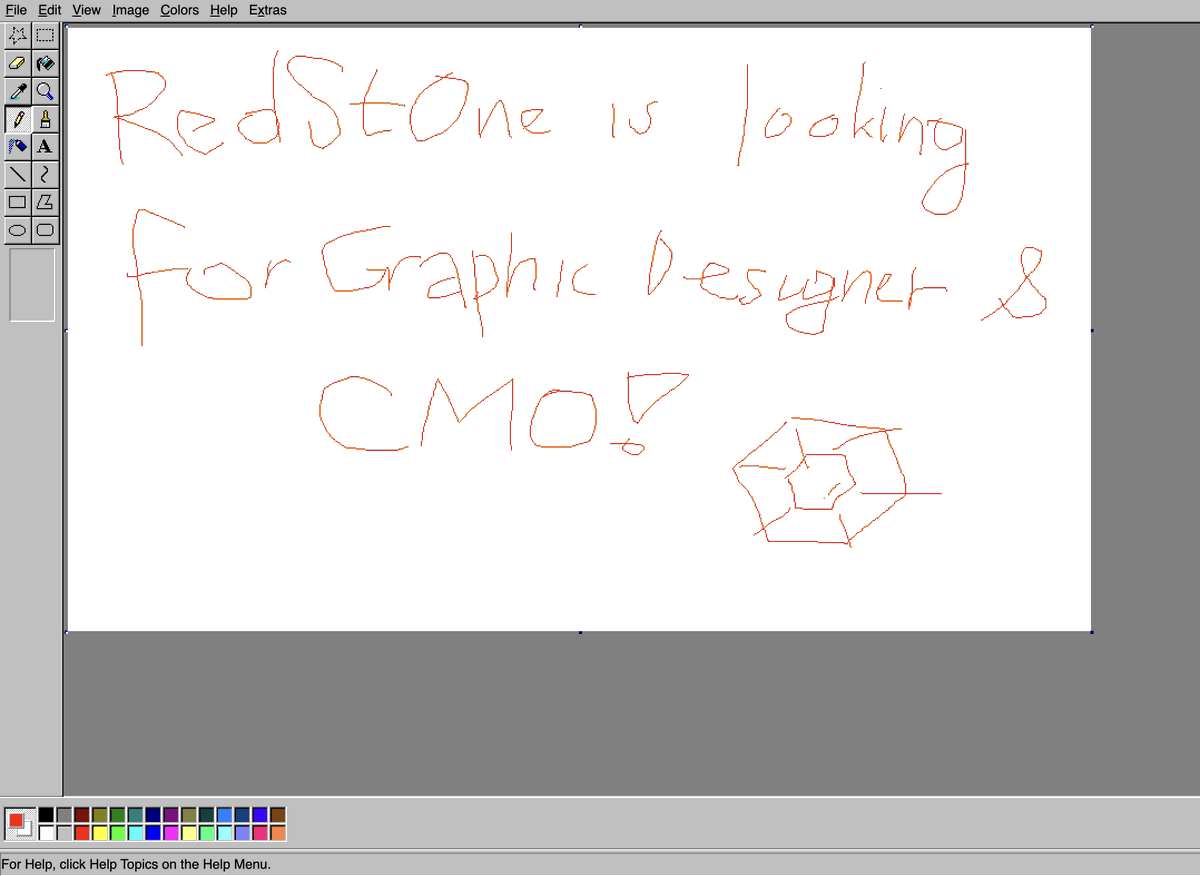Viewport: 1200px width, 876px height.
Task: Choose the bright lime green swatch
Action: [118, 833]
